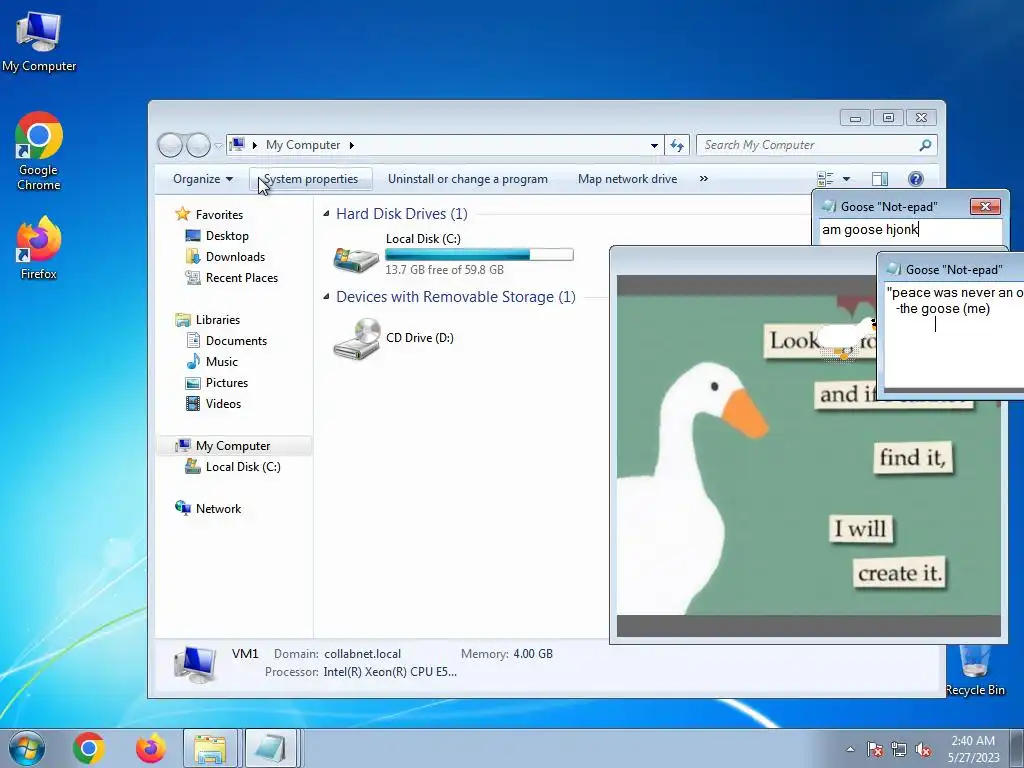Click the Favorites star icon
Image resolution: width=1024 pixels, height=768 pixels.
tap(182, 214)
